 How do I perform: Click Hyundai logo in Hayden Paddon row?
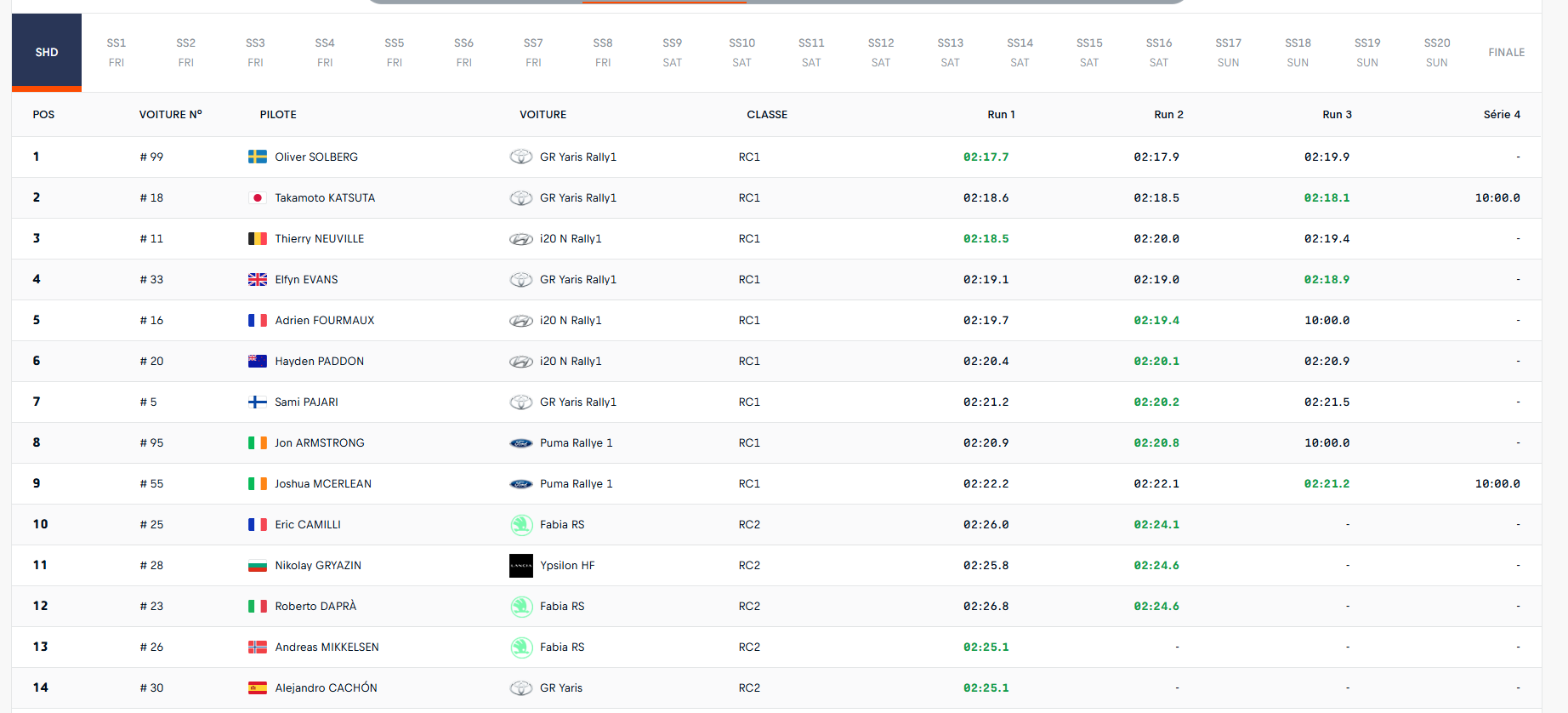tap(521, 362)
